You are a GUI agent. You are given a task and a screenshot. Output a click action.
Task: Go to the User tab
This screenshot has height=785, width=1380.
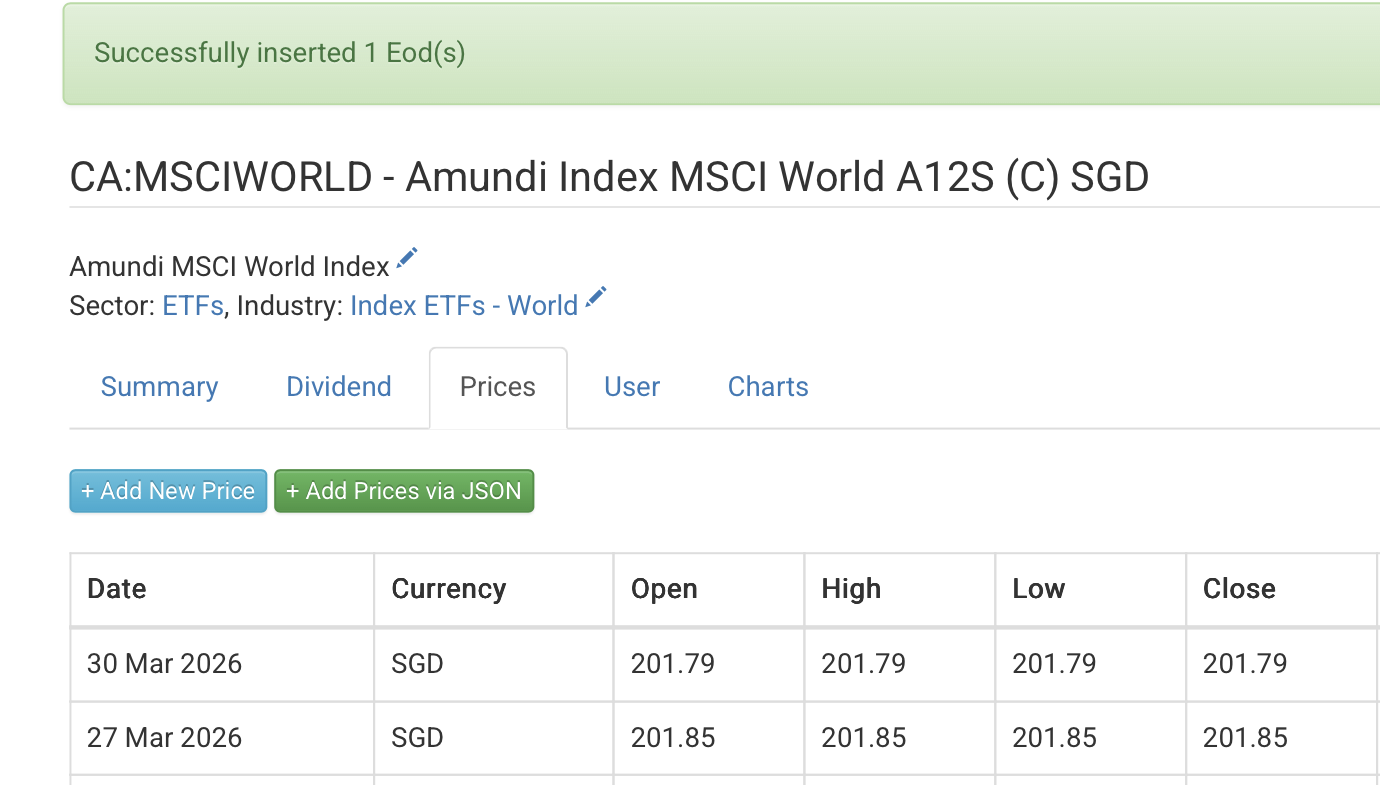tap(632, 387)
